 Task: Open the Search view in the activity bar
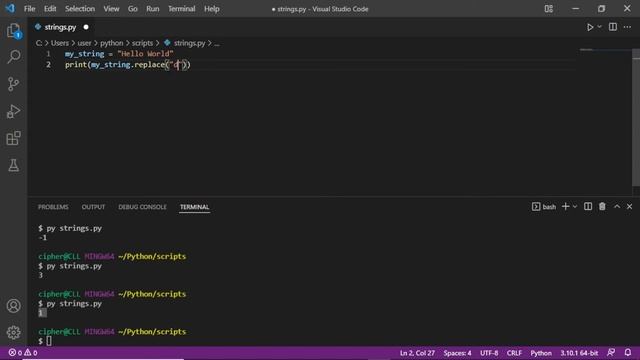[13, 57]
